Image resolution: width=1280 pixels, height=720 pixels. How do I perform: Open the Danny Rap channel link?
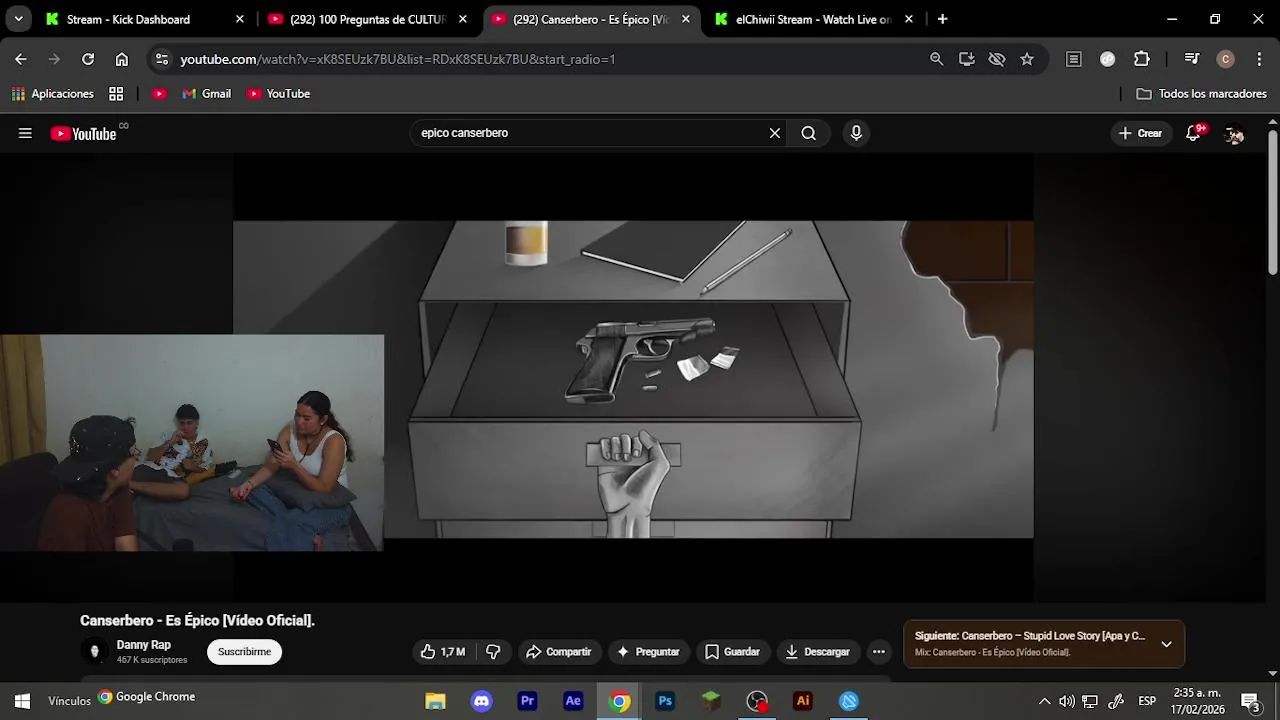pyautogui.click(x=144, y=645)
